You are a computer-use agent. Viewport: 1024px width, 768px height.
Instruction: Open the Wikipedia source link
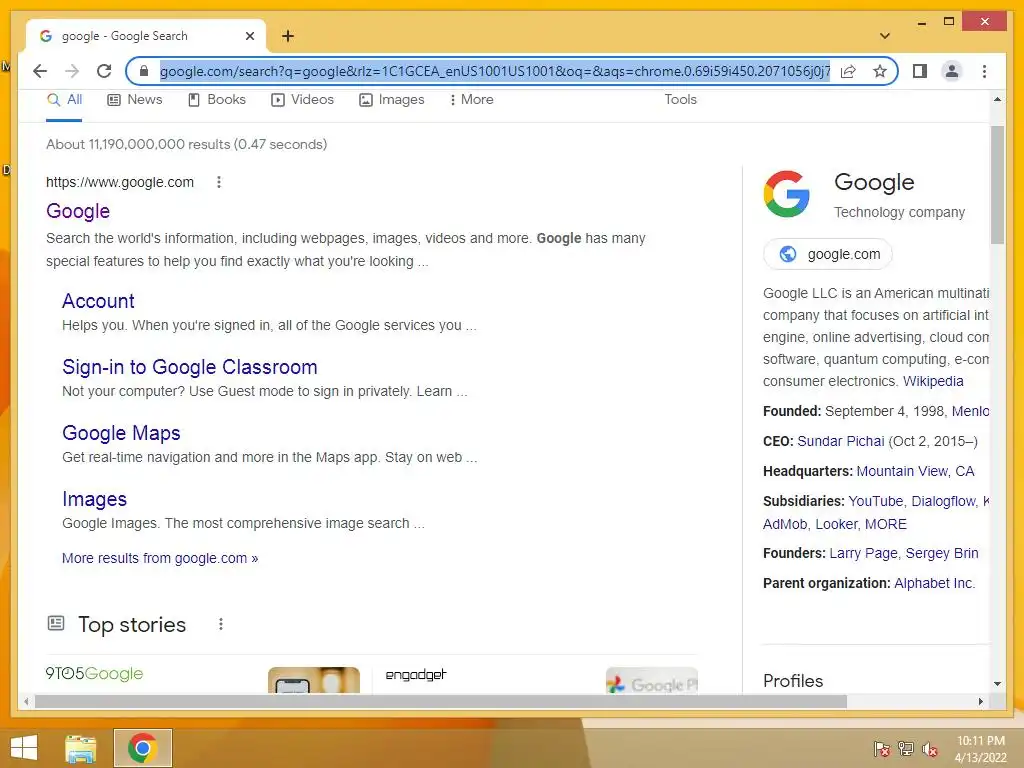tap(933, 381)
